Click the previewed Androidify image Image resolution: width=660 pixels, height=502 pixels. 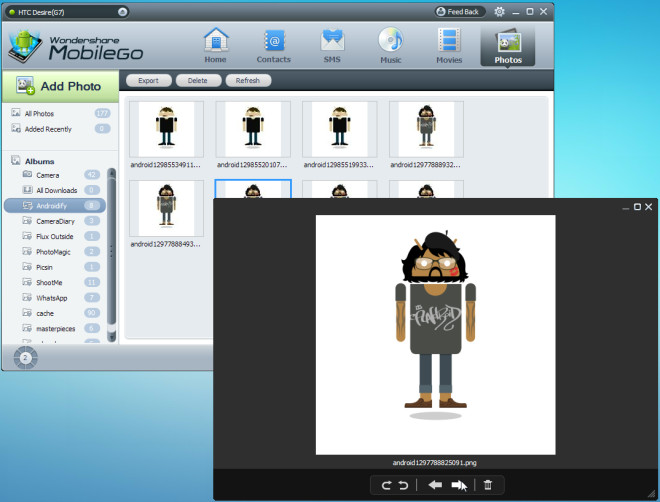[x=436, y=335]
